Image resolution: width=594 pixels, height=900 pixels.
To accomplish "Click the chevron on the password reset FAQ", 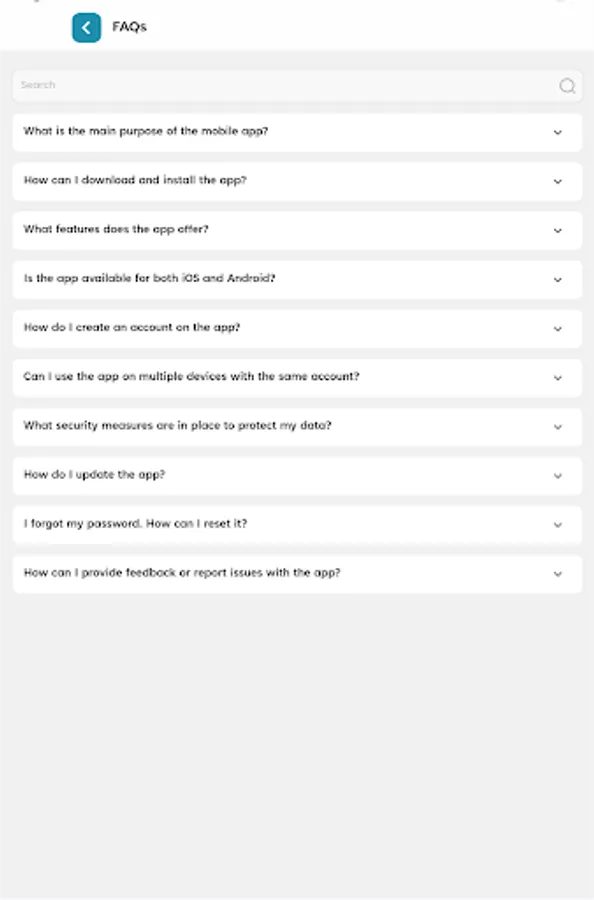I will [558, 524].
